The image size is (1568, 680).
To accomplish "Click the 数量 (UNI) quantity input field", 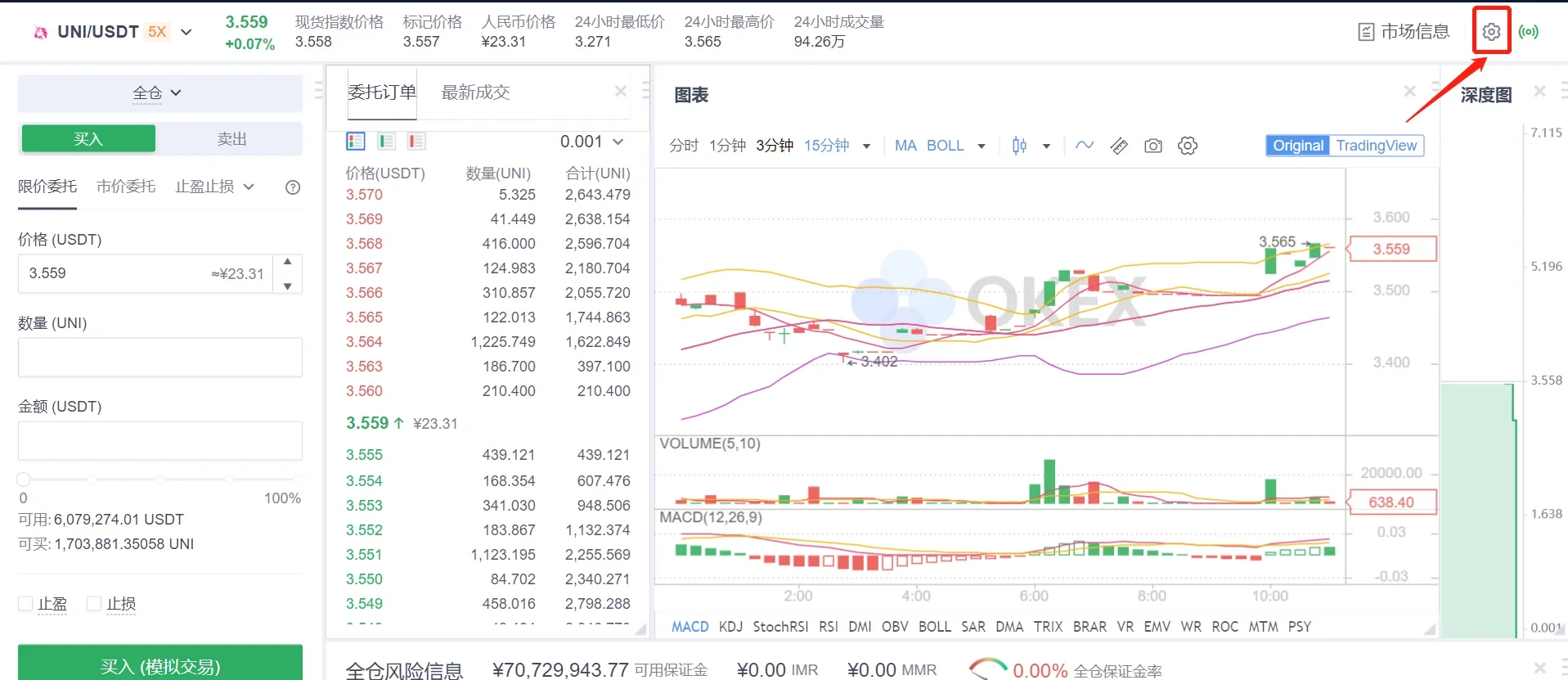I will pyautogui.click(x=160, y=357).
